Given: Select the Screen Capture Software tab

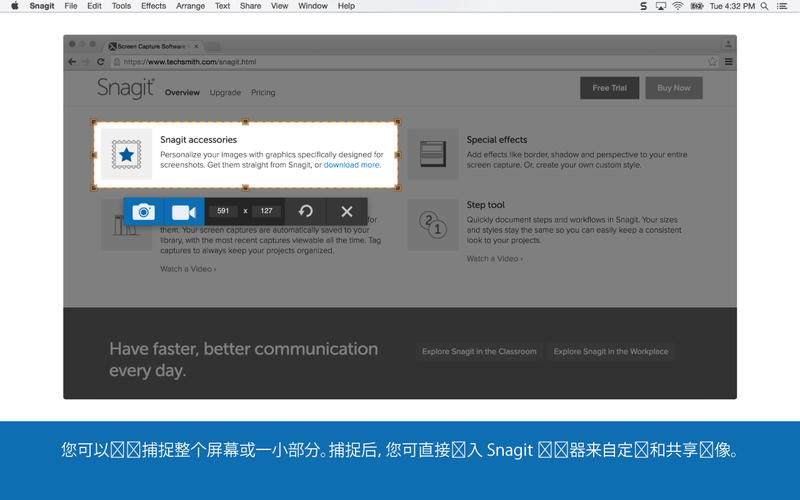Looking at the screenshot, I should pyautogui.click(x=153, y=46).
